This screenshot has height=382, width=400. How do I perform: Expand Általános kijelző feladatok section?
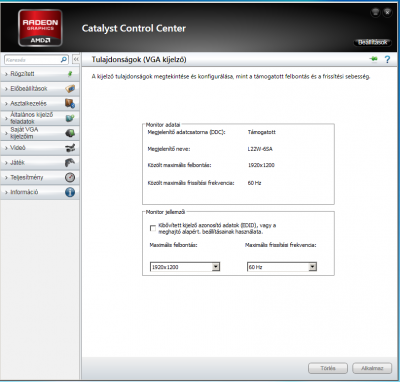[40, 118]
